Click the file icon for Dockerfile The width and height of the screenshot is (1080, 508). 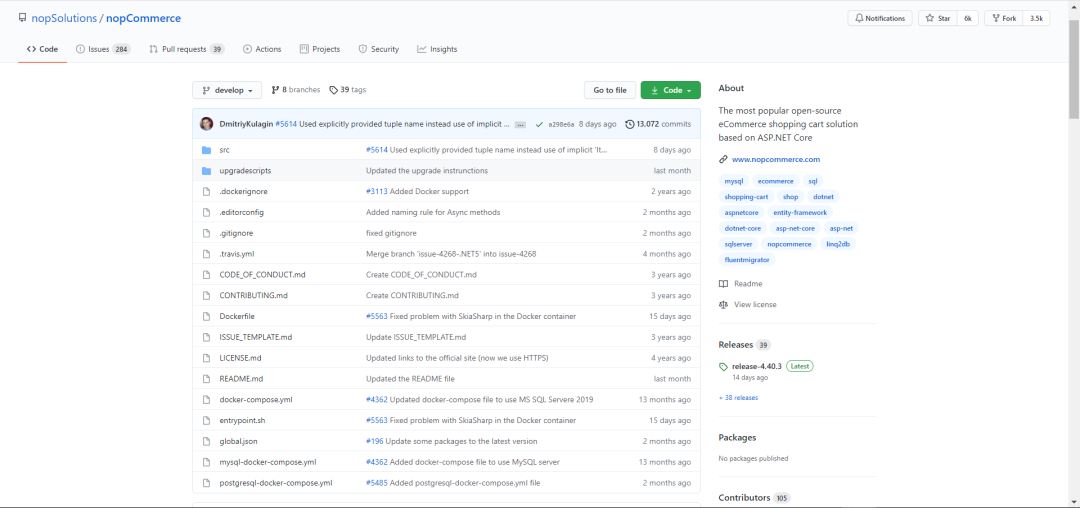[206, 317]
